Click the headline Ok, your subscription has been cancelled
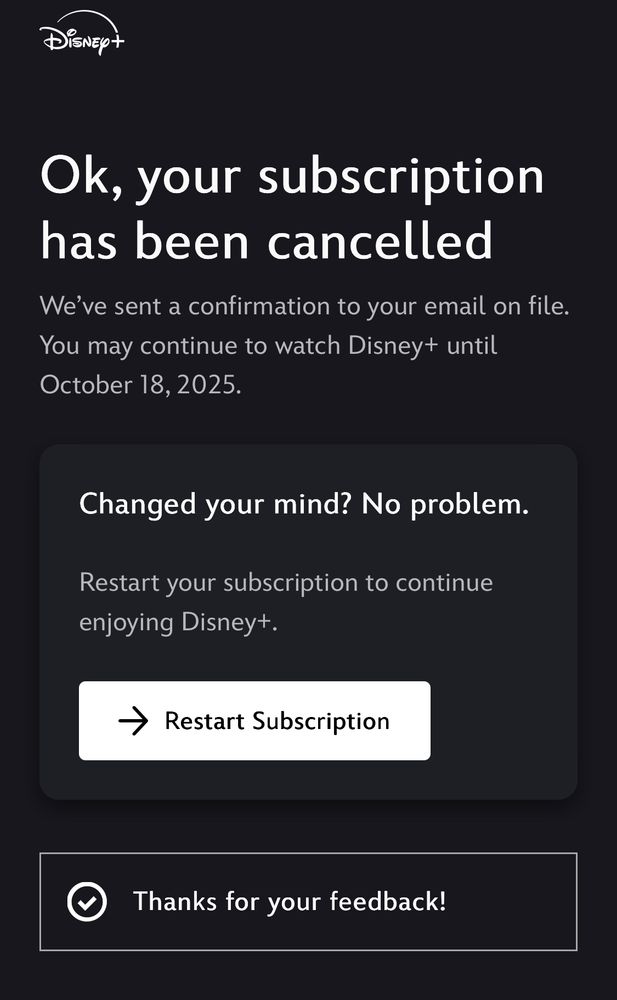This screenshot has height=1000, width=617. click(290, 207)
